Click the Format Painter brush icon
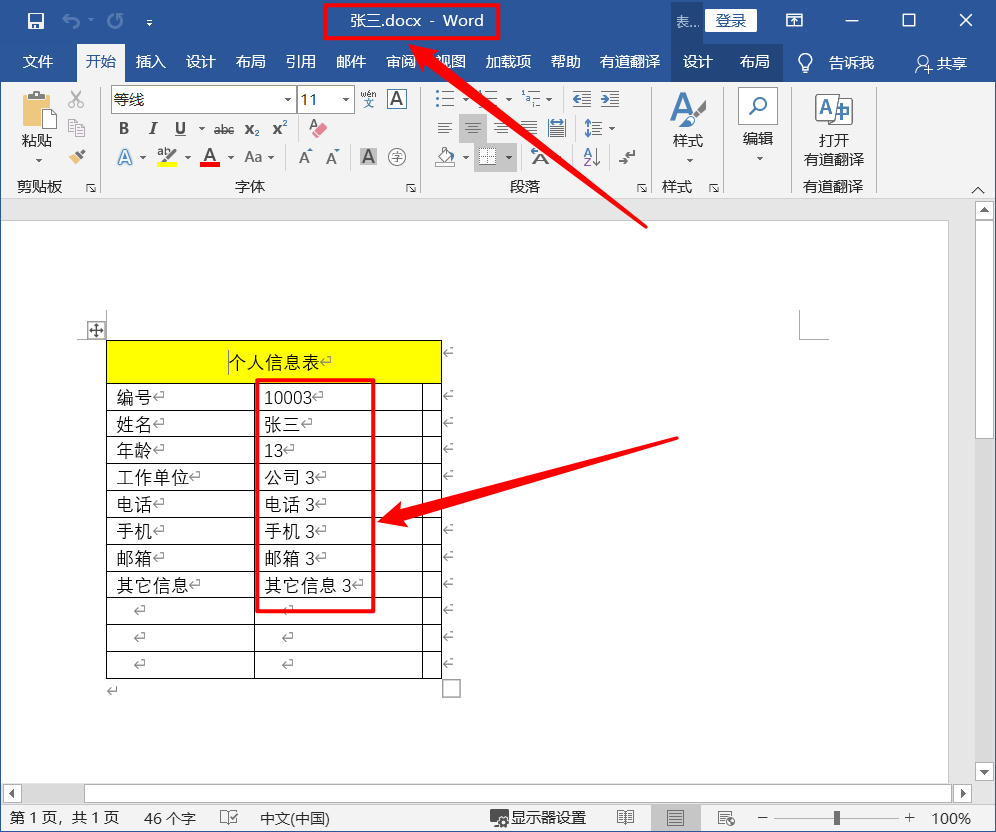This screenshot has width=996, height=832. click(x=77, y=156)
